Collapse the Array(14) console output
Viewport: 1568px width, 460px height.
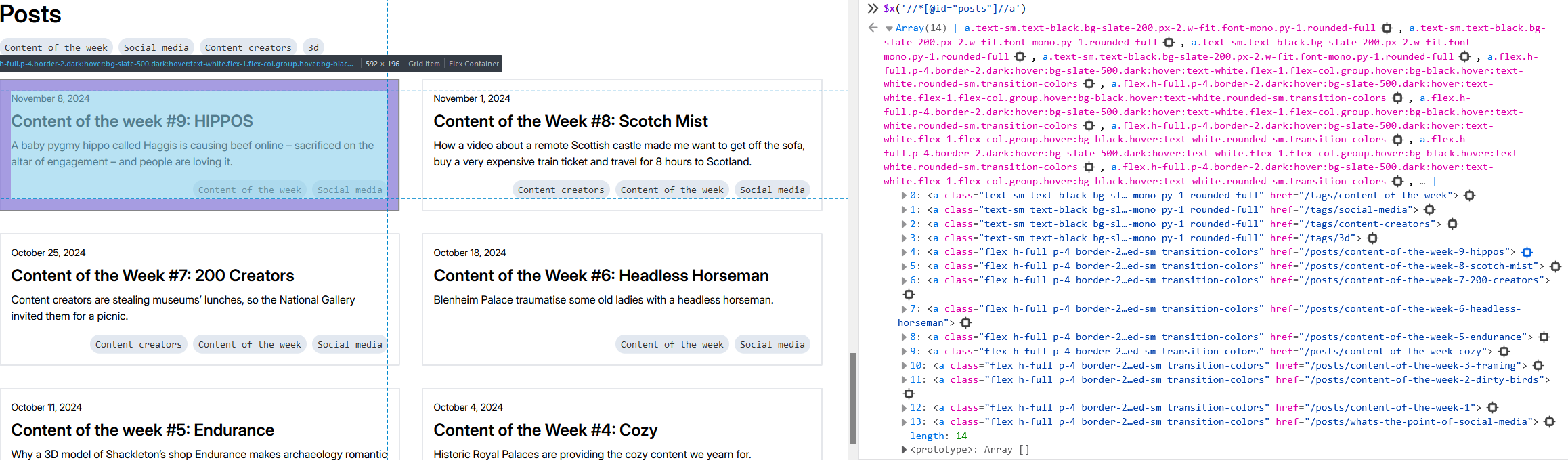tap(889, 28)
